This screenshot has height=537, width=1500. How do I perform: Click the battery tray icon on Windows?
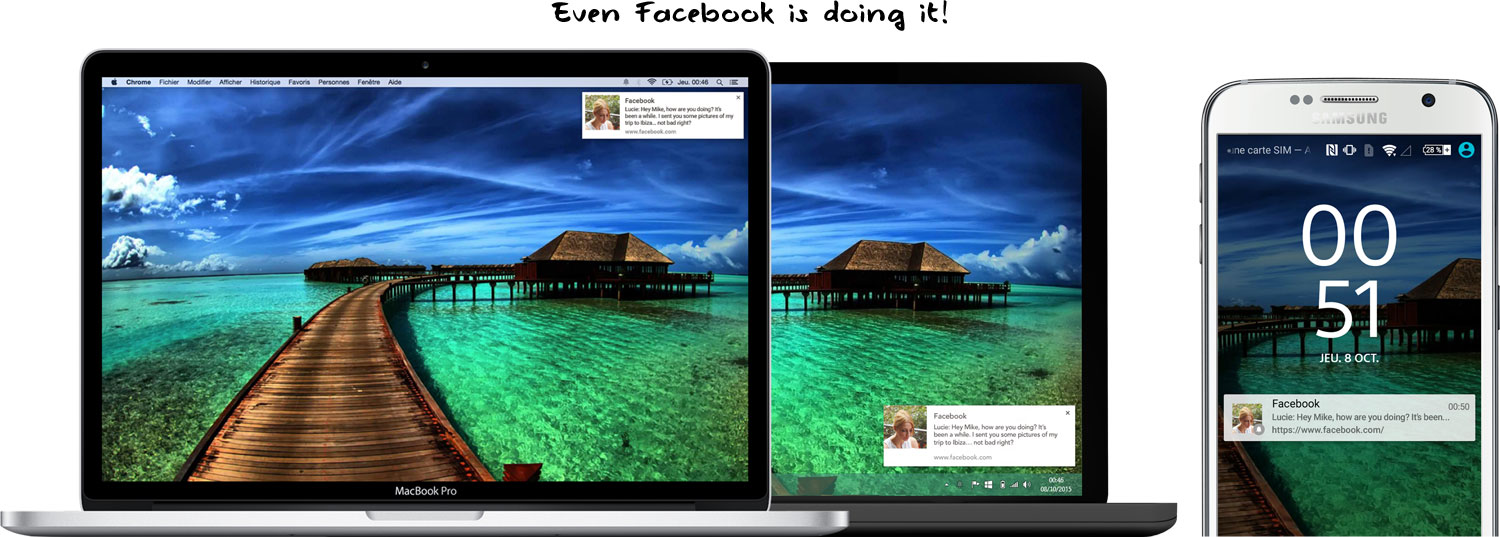pyautogui.click(x=1003, y=484)
